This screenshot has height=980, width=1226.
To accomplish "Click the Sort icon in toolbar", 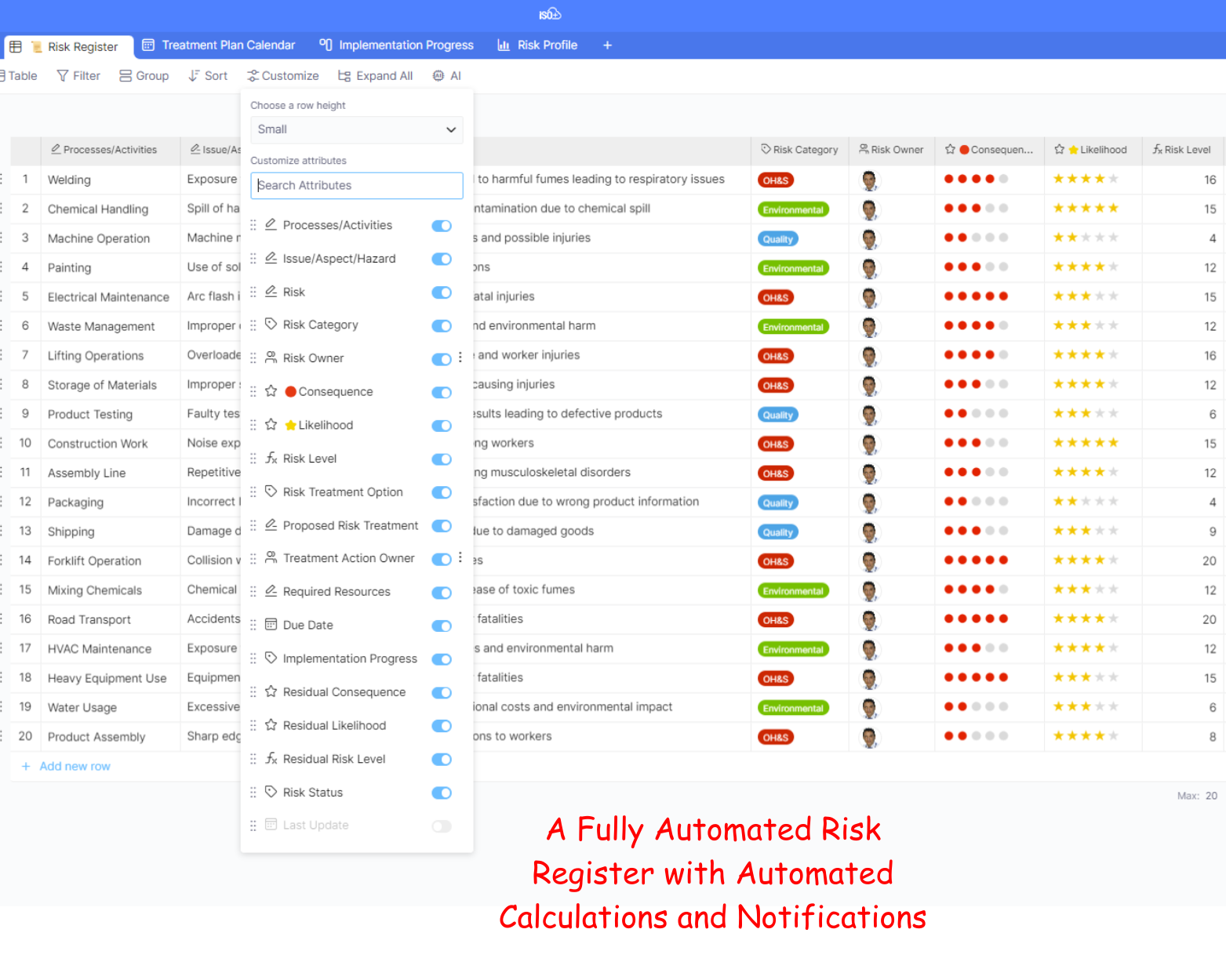I will (x=194, y=76).
